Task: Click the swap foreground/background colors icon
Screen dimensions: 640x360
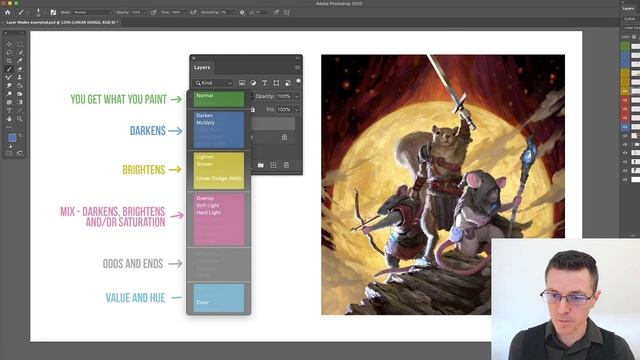Action: [x=20, y=136]
